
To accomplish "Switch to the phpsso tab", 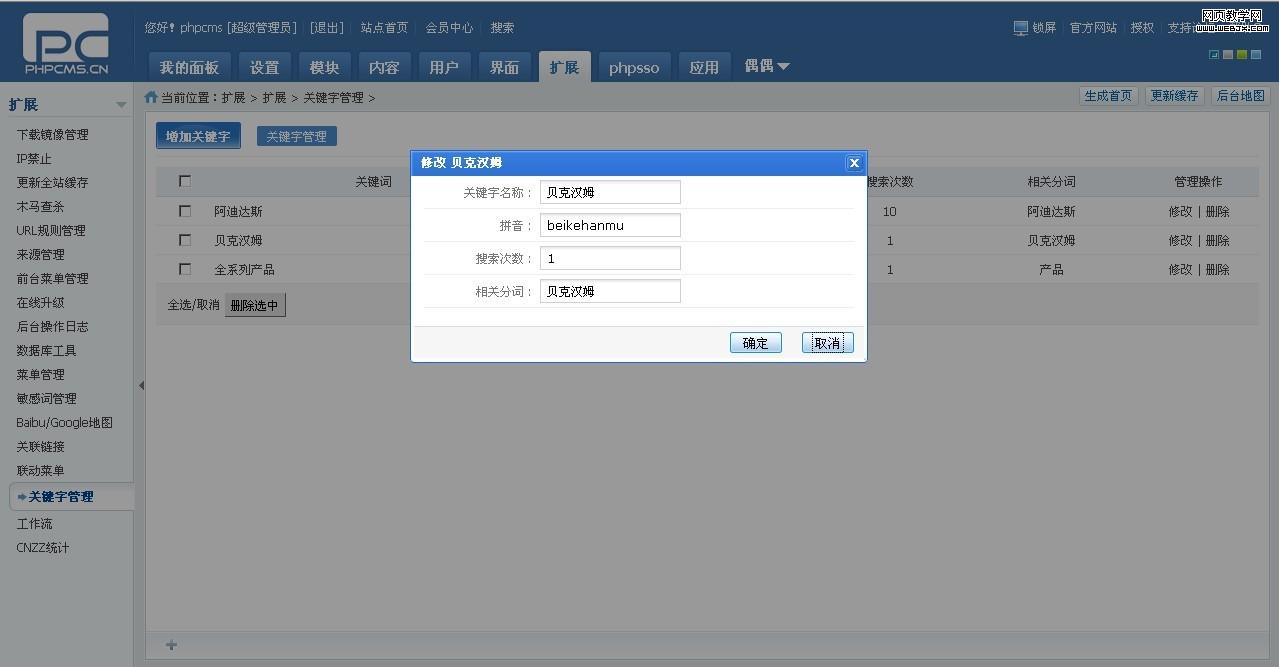I will click(634, 67).
